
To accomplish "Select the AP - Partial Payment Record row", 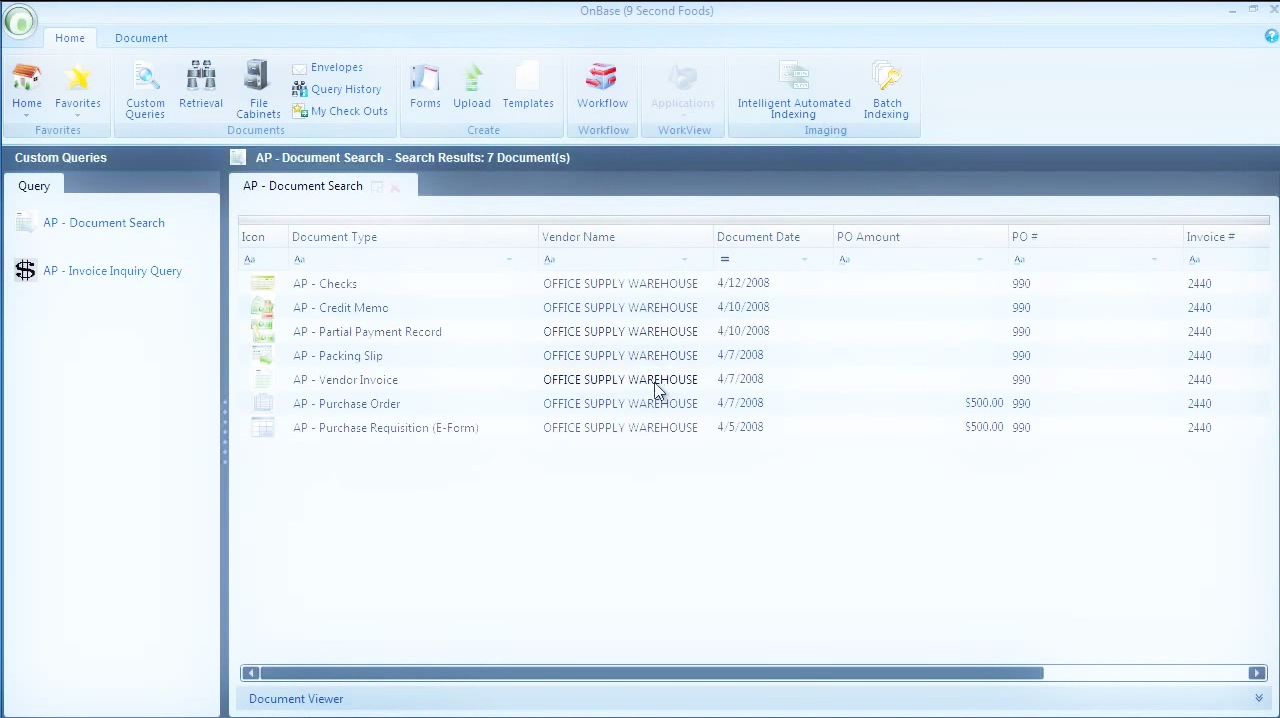I will (754, 332).
